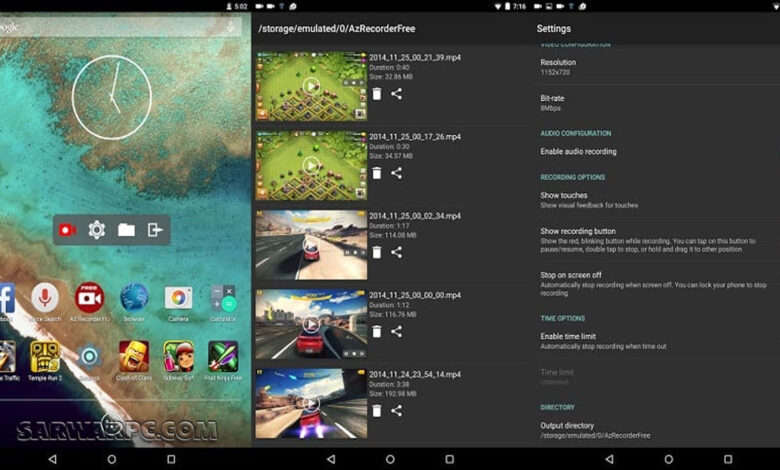The image size is (780, 470).
Task: Tap Back button under home screen
Action: click(x=52, y=459)
